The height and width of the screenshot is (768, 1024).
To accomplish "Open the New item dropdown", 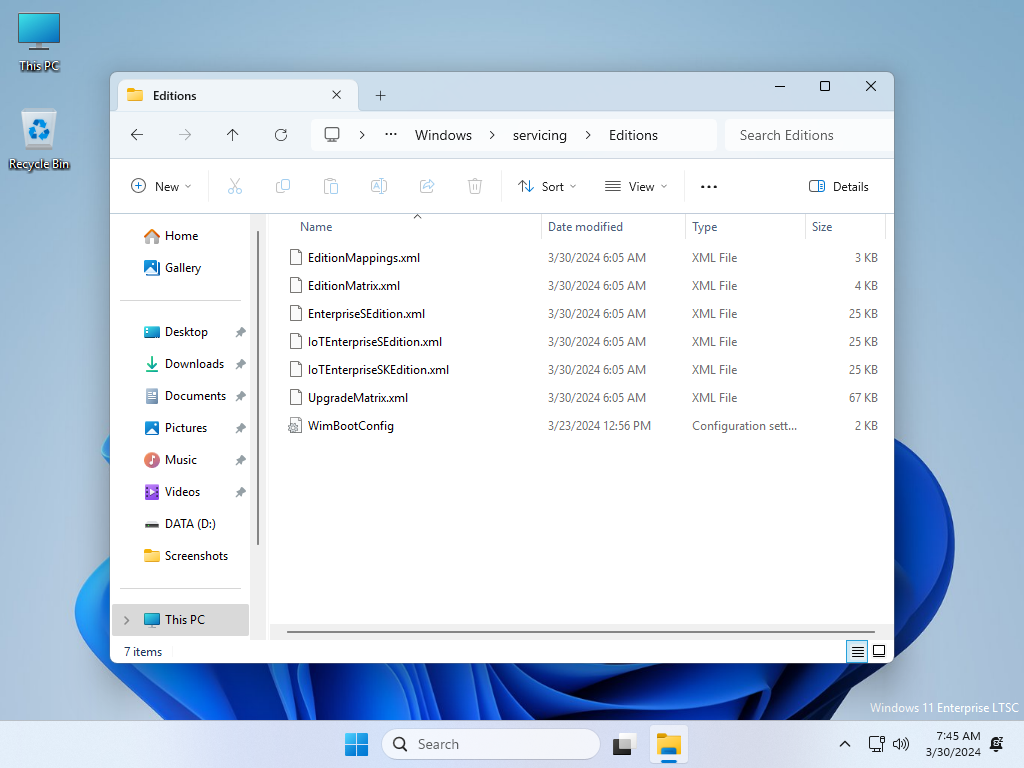I will (161, 187).
